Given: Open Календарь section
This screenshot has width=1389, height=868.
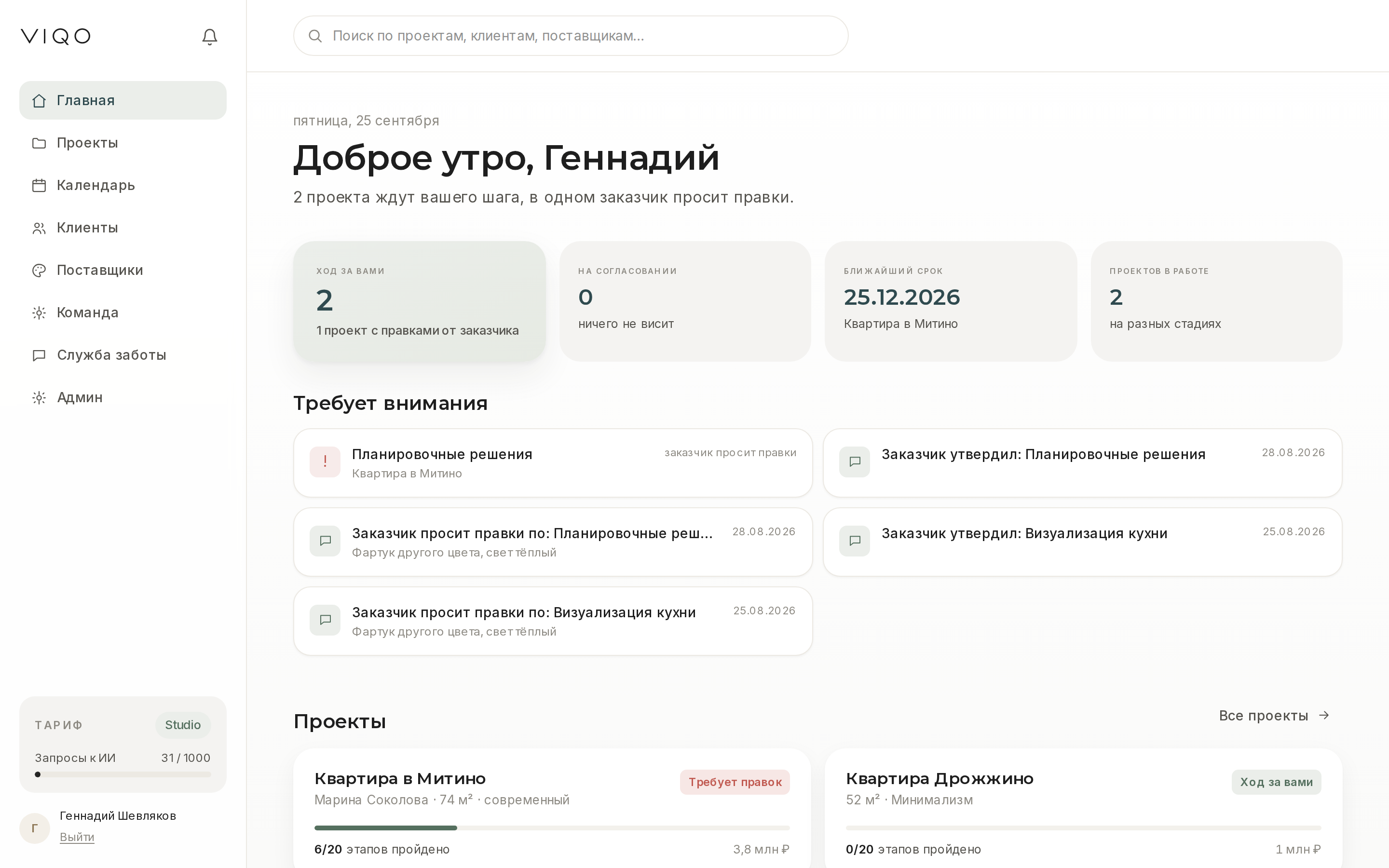Looking at the screenshot, I should (x=123, y=186).
